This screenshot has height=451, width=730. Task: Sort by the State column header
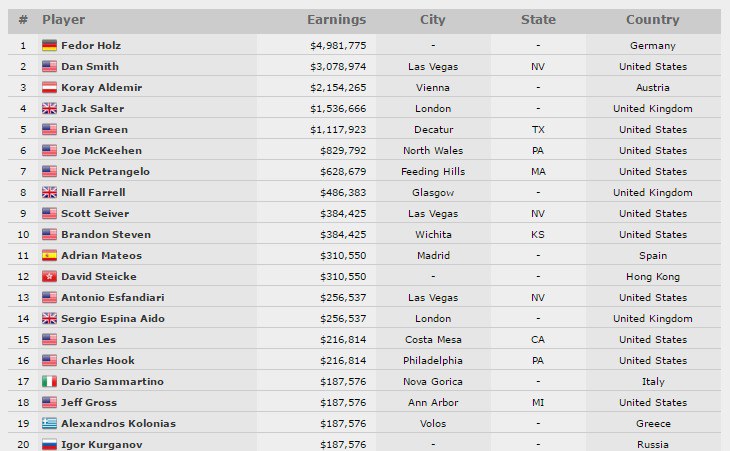tap(538, 20)
